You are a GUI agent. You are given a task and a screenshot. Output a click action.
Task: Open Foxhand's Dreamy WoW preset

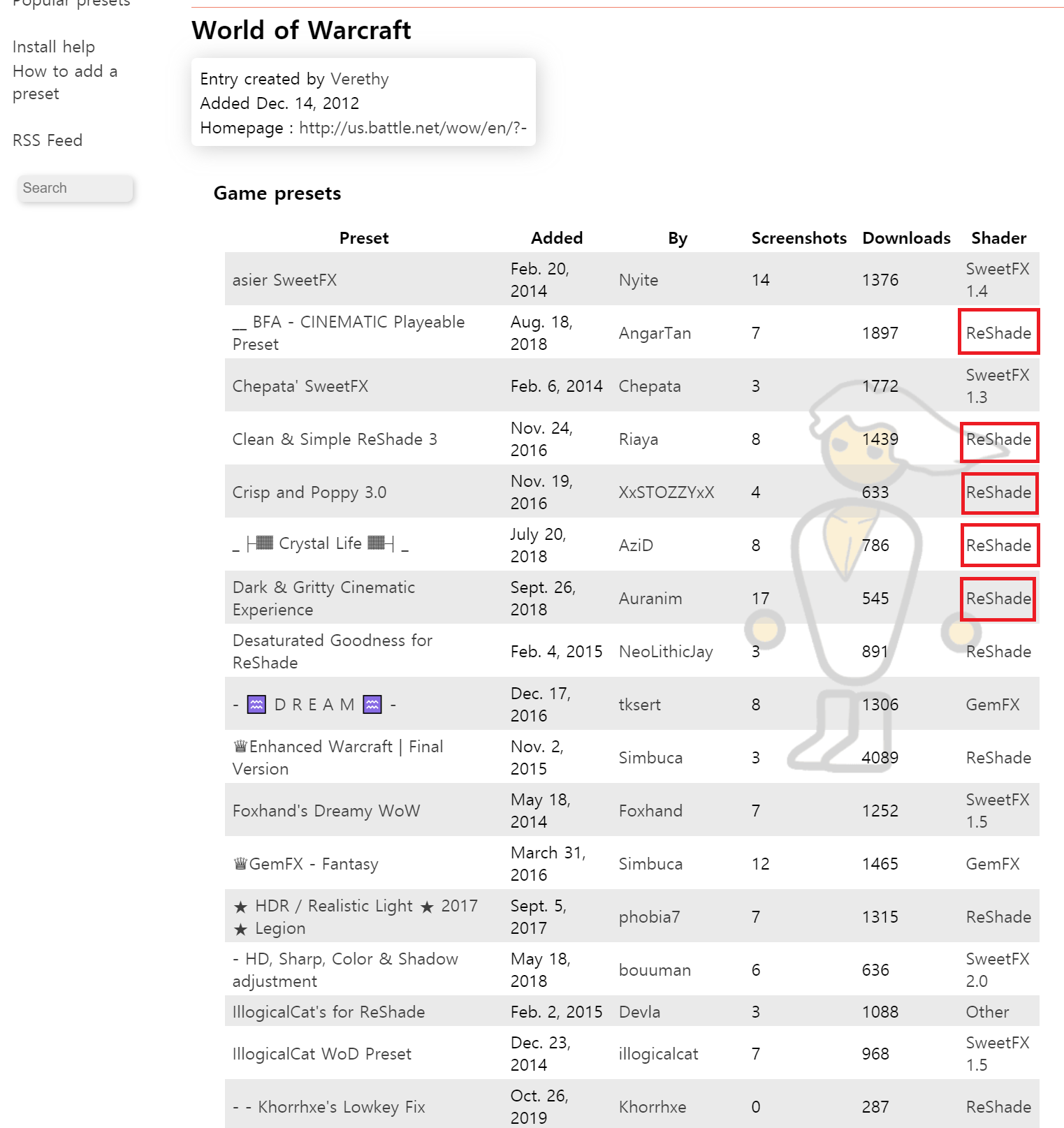pos(326,811)
